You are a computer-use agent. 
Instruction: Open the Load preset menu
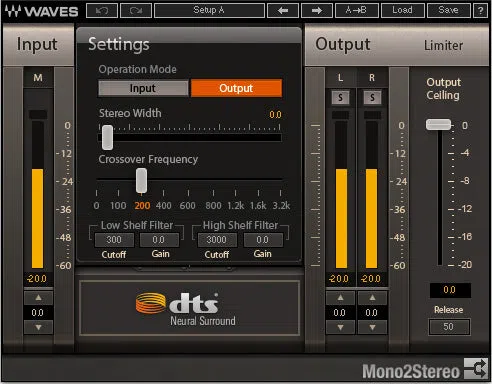coord(403,11)
